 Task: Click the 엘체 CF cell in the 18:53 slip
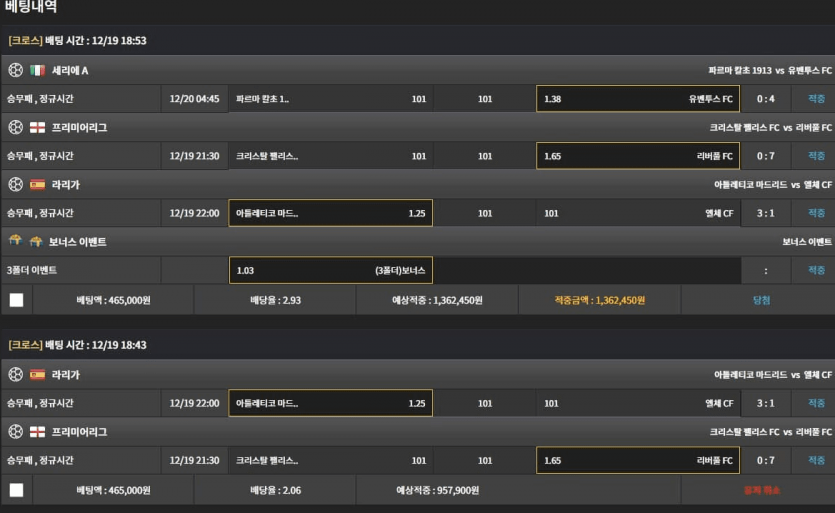click(638, 213)
